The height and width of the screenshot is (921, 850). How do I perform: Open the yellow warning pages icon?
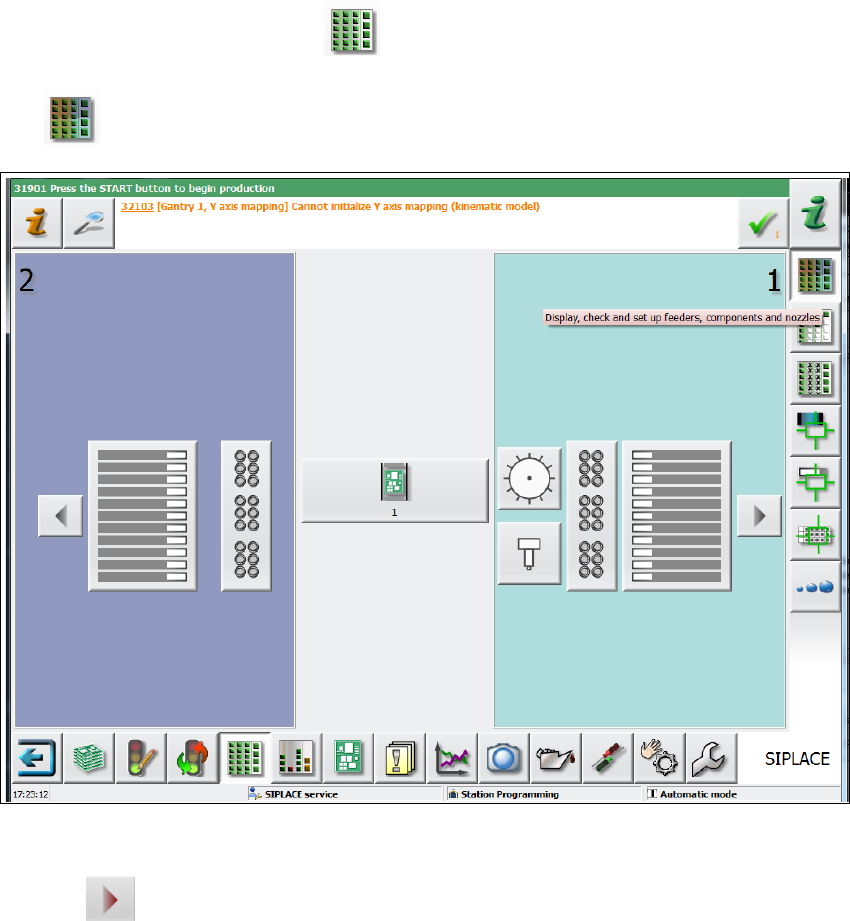400,758
